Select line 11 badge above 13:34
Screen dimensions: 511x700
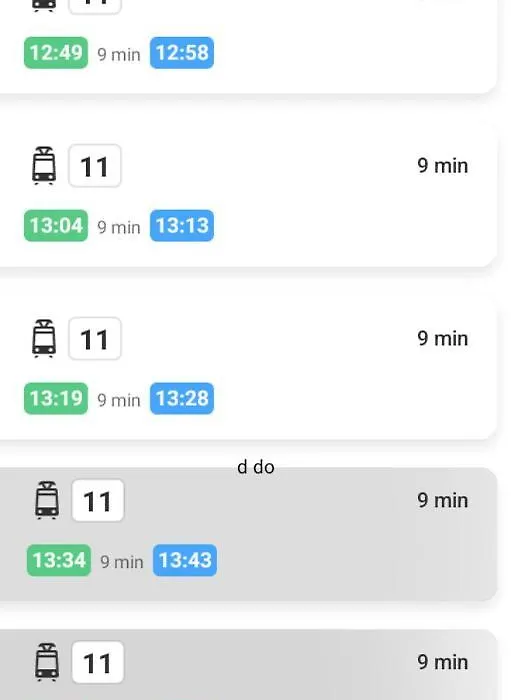pos(98,500)
